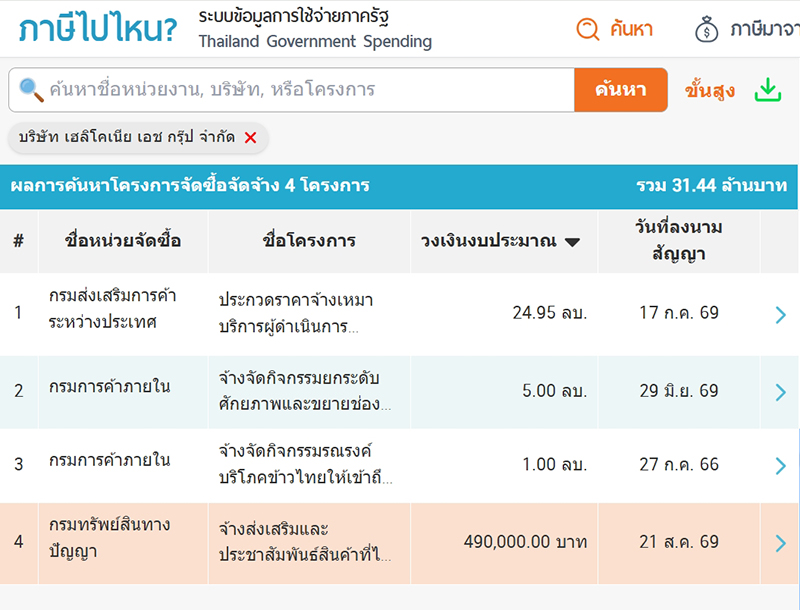Open ขั้นสูง advanced search
Screen dimensions: 800x610
[710, 91]
